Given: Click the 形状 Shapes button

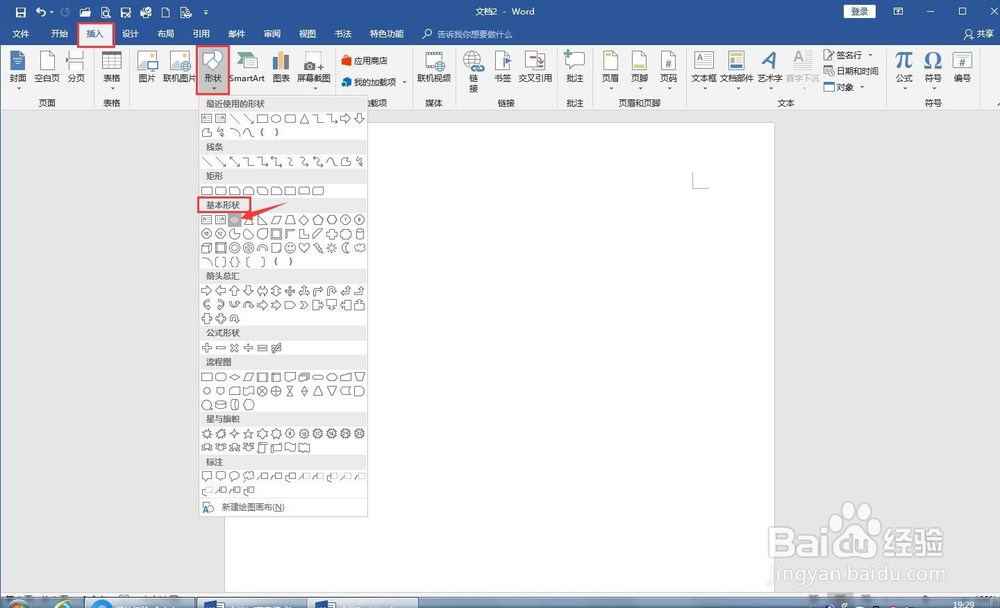Looking at the screenshot, I should tap(212, 70).
